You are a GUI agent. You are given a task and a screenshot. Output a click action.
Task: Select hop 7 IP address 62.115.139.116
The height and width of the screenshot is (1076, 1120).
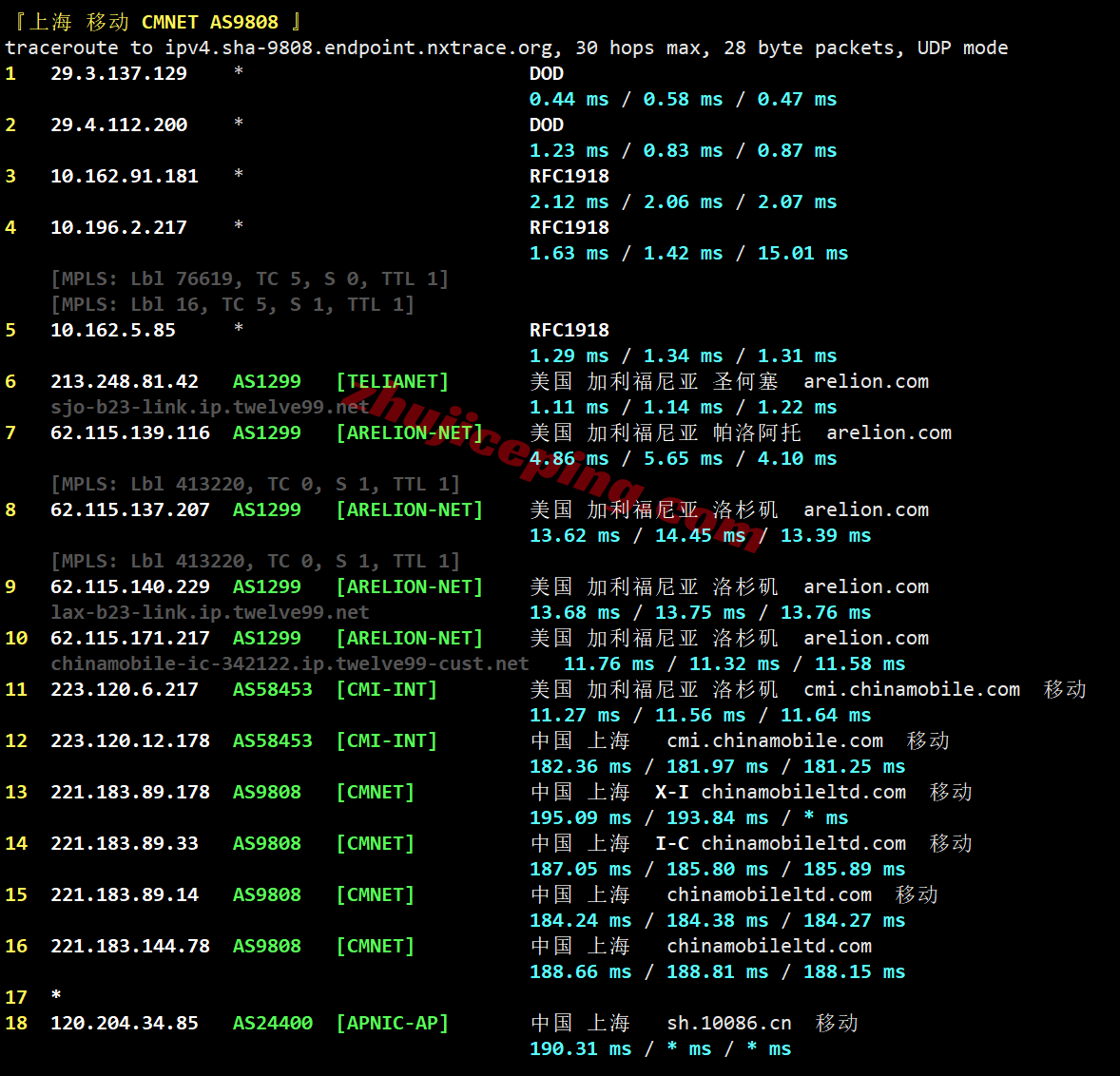tap(130, 433)
